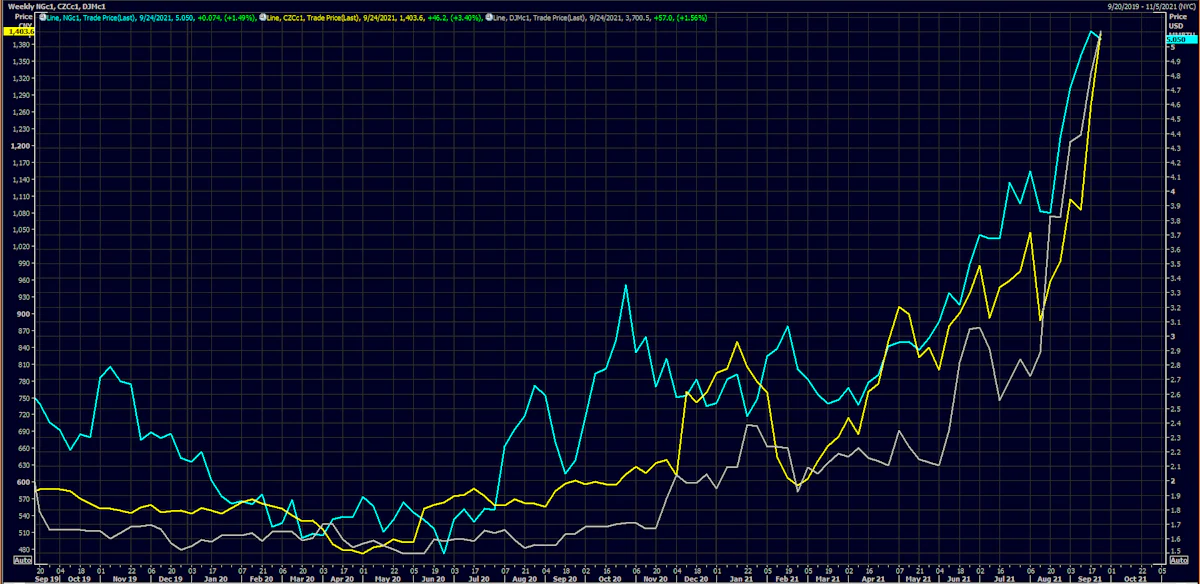The image size is (1200, 584).
Task: Click the clock icon before the DJMc1 legend
Action: click(x=488, y=17)
